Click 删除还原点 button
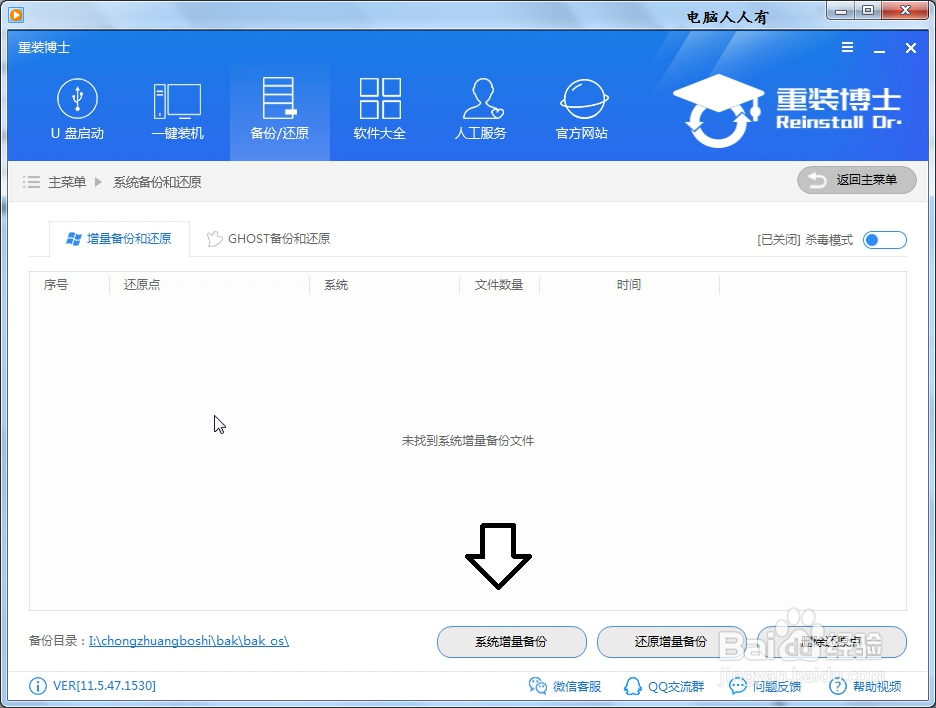Viewport: 936px width, 708px height. point(832,642)
